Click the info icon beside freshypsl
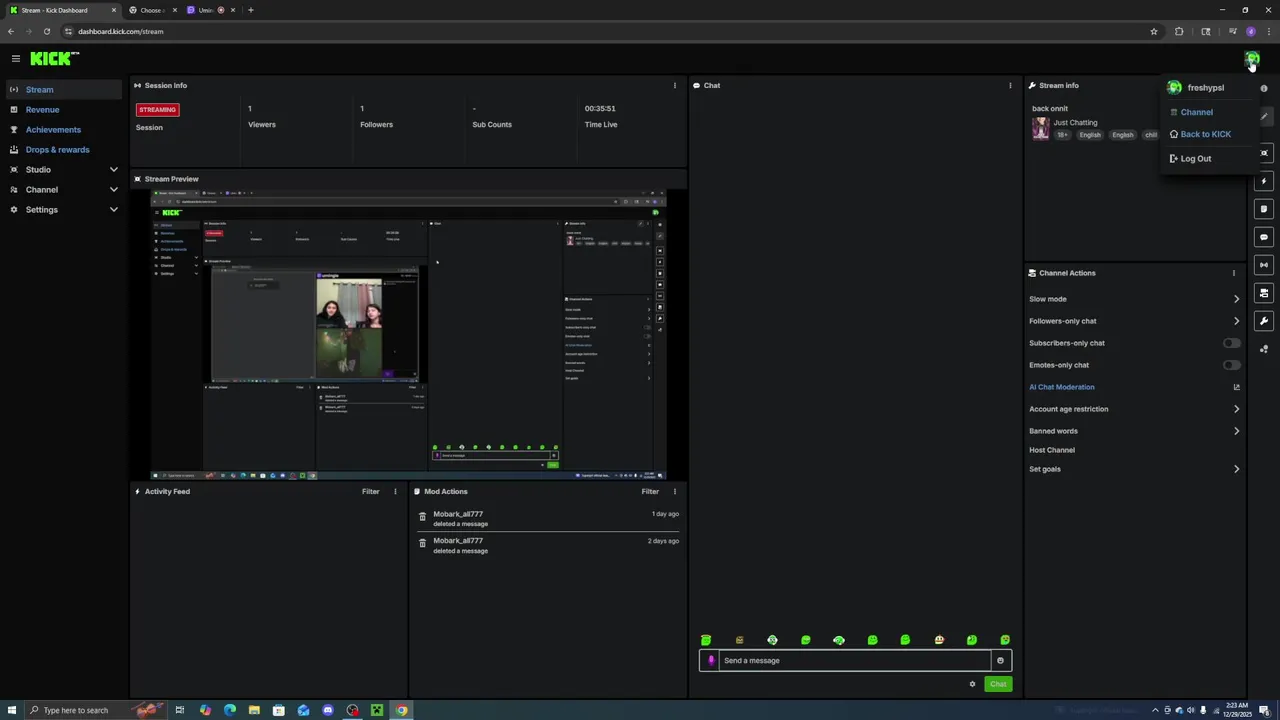The width and height of the screenshot is (1280, 720). (1264, 88)
